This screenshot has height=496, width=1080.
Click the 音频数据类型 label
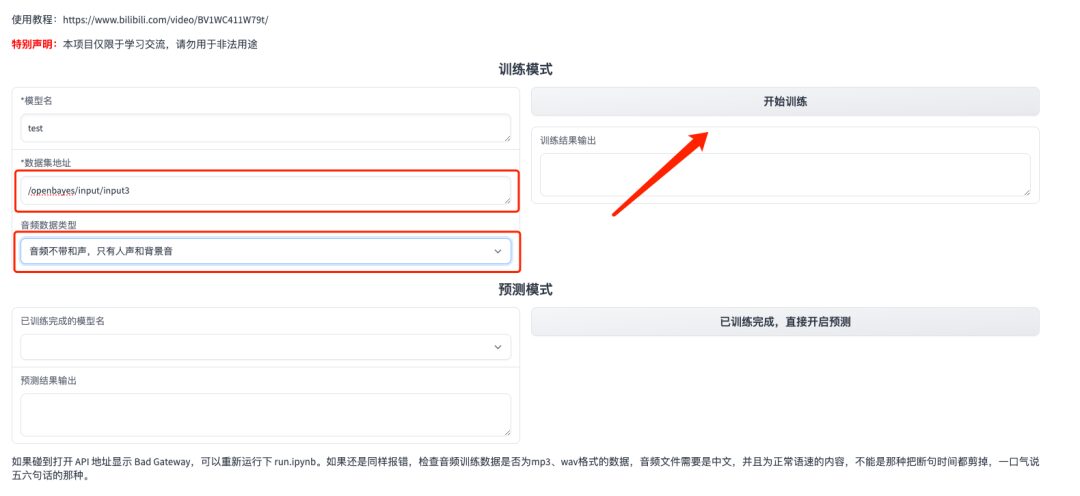[x=48, y=225]
